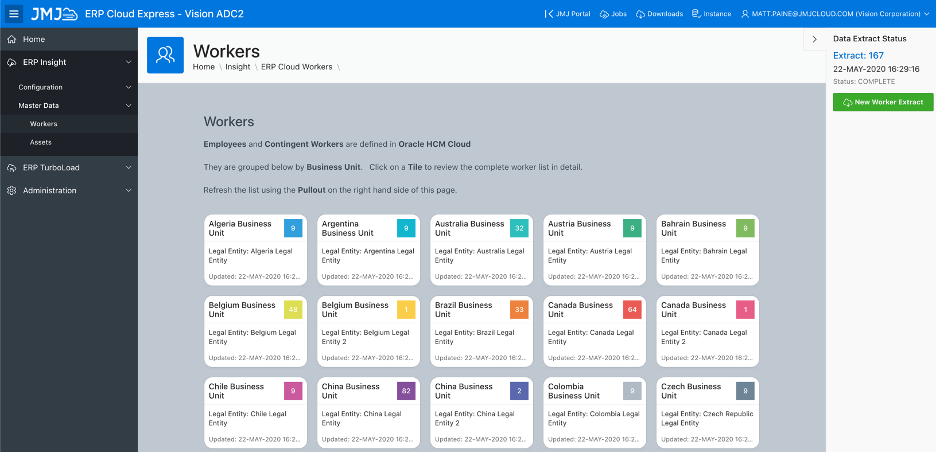This screenshot has width=936, height=452.
Task: Click the New Worker Extract button
Action: click(882, 102)
